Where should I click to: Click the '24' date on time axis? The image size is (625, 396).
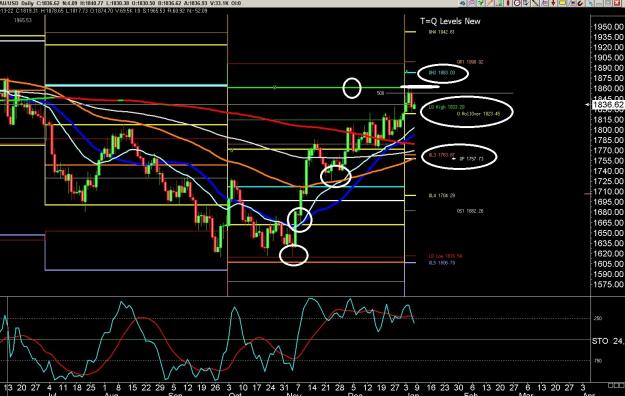(270, 388)
